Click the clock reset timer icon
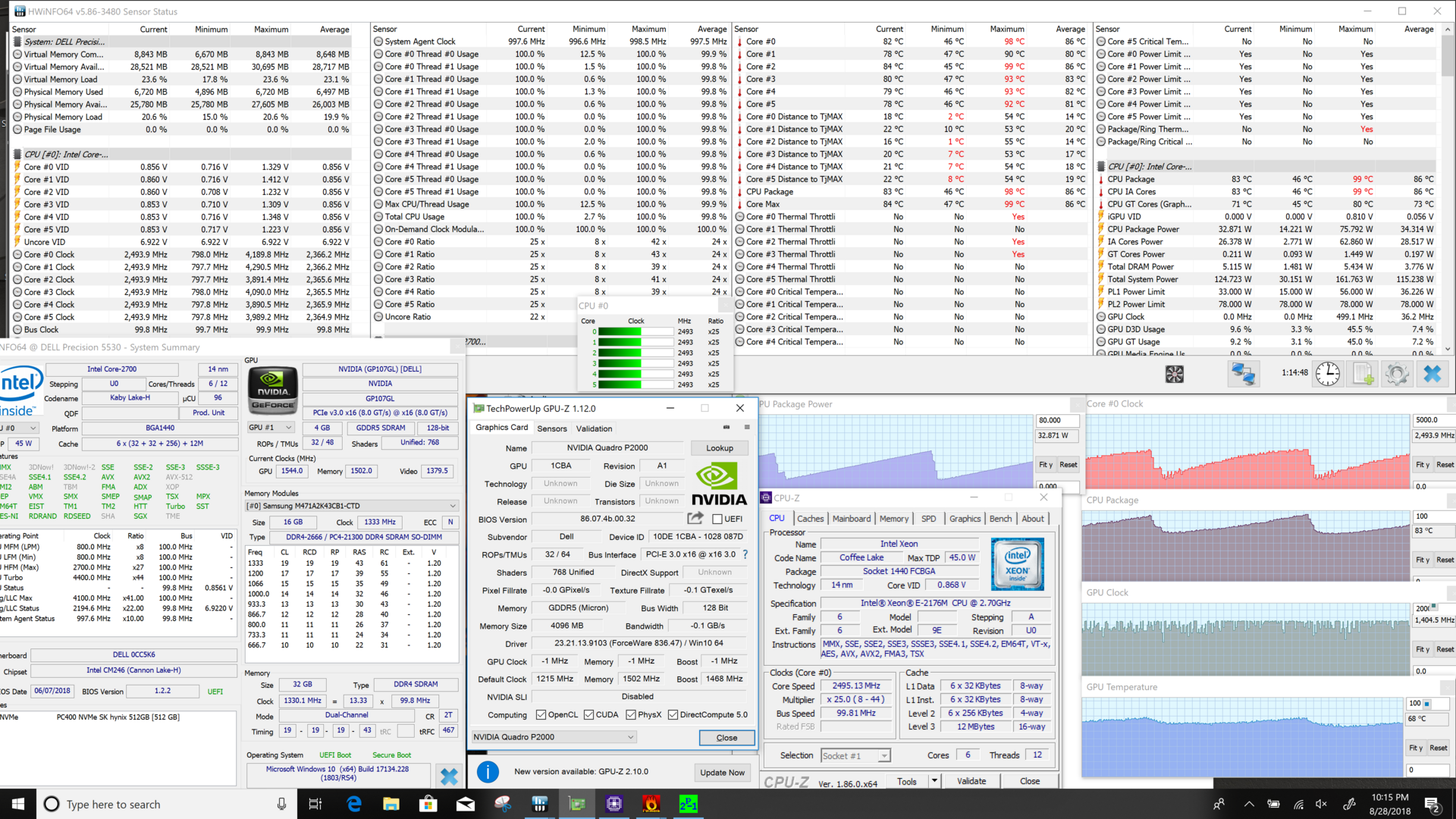Image resolution: width=1456 pixels, height=819 pixels. [x=1327, y=374]
